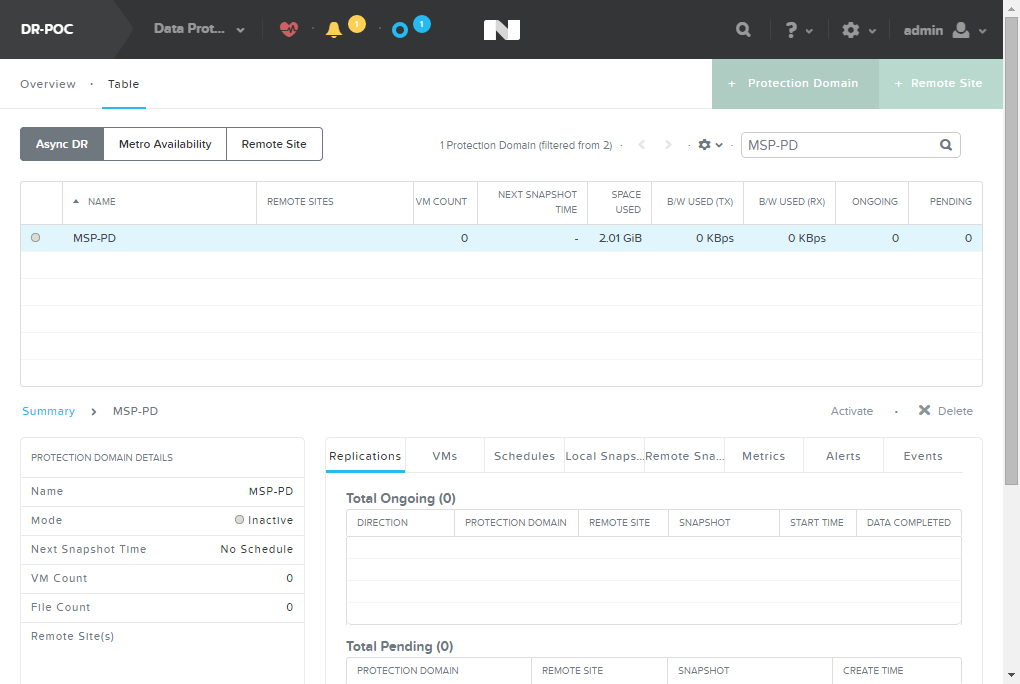Image resolution: width=1020 pixels, height=684 pixels.
Task: Click the Protection Domain button
Action: [795, 84]
